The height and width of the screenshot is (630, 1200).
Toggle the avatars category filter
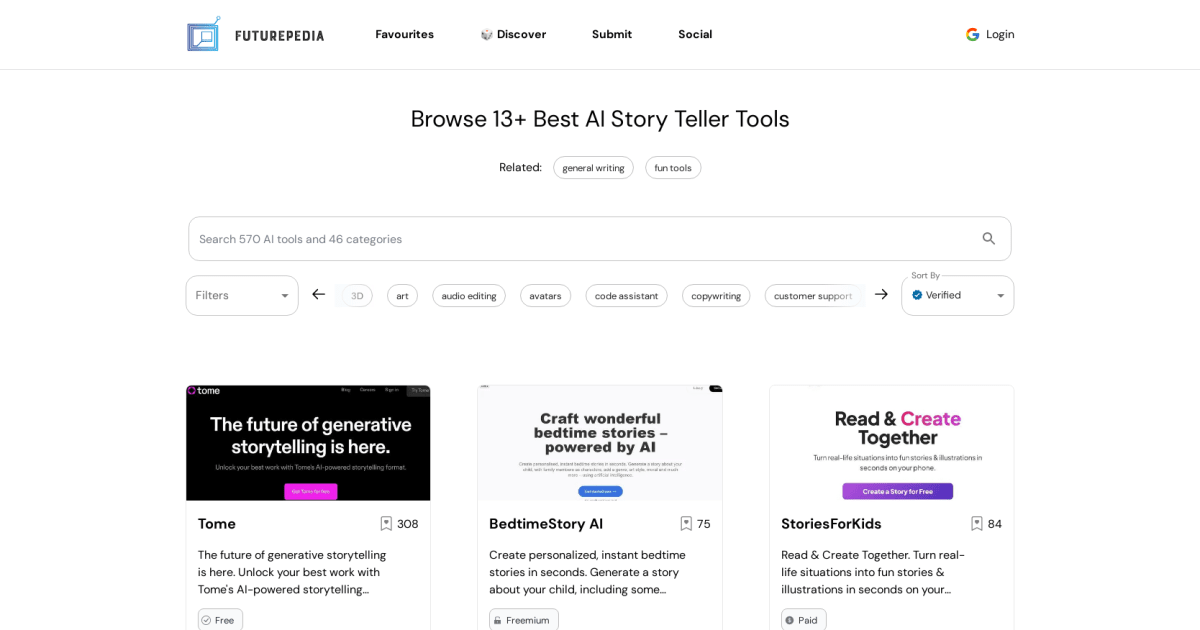coord(545,295)
